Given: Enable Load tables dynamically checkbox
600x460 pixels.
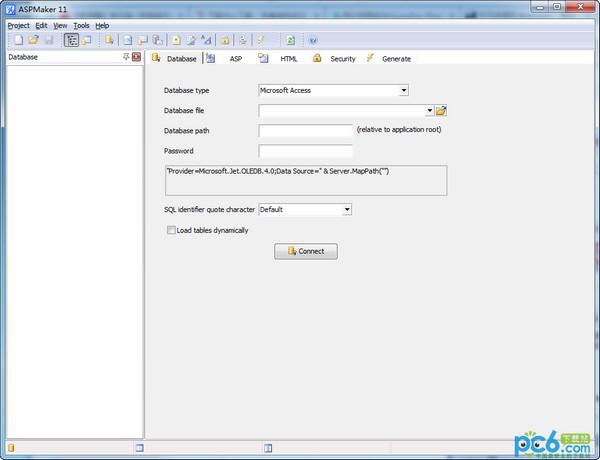Looking at the screenshot, I should pos(171,230).
